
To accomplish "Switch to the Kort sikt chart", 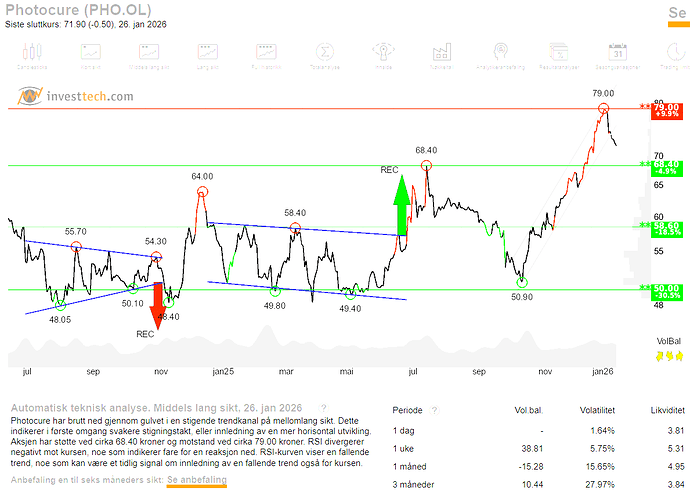I will (91, 53).
